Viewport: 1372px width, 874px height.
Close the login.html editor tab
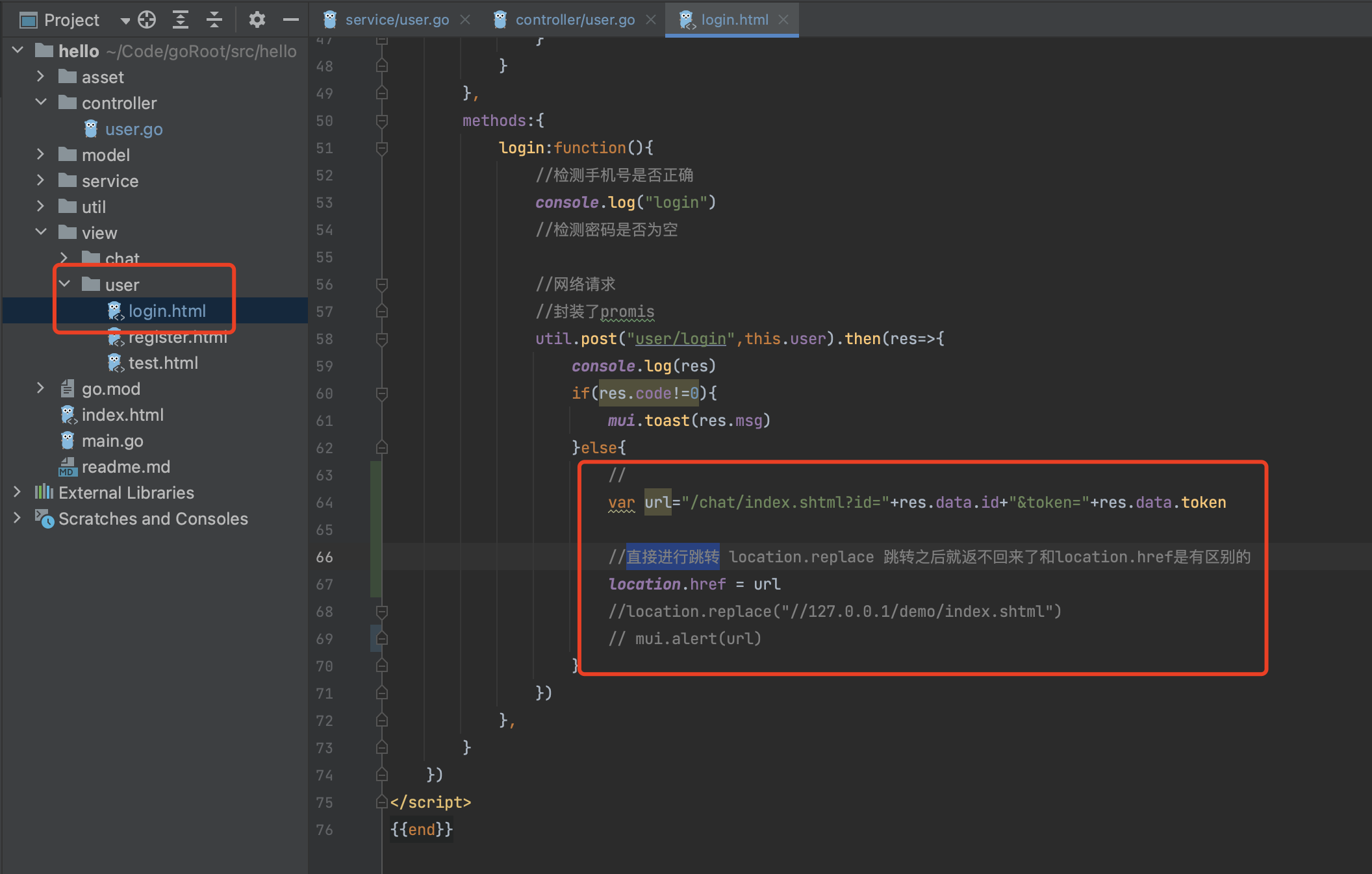(x=784, y=20)
